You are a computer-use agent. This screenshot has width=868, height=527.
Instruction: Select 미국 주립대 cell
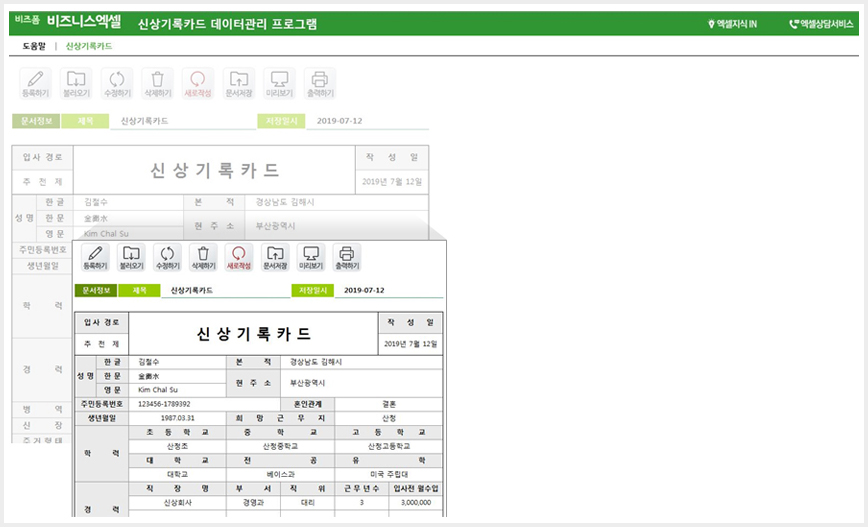(389, 474)
